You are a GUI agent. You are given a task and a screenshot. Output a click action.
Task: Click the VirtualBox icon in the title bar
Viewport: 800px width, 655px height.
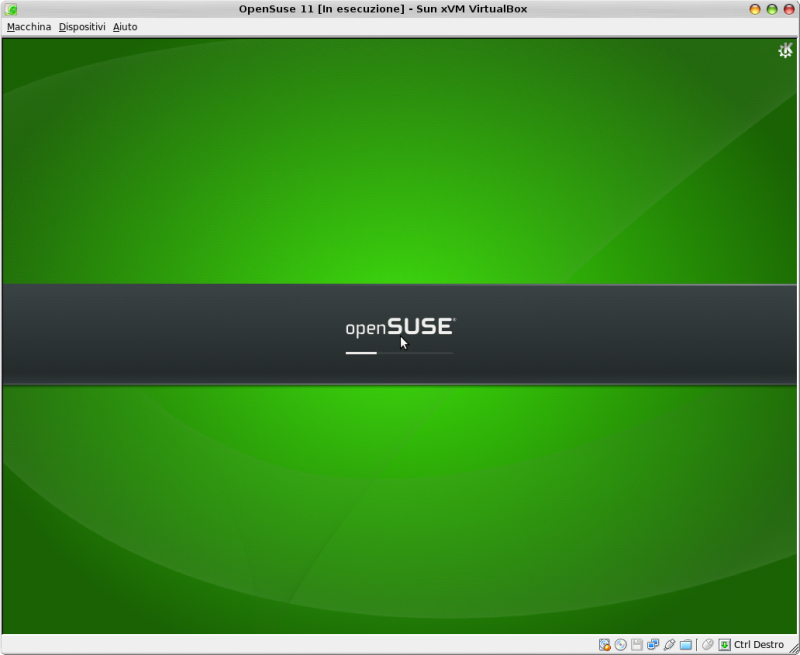[10, 8]
